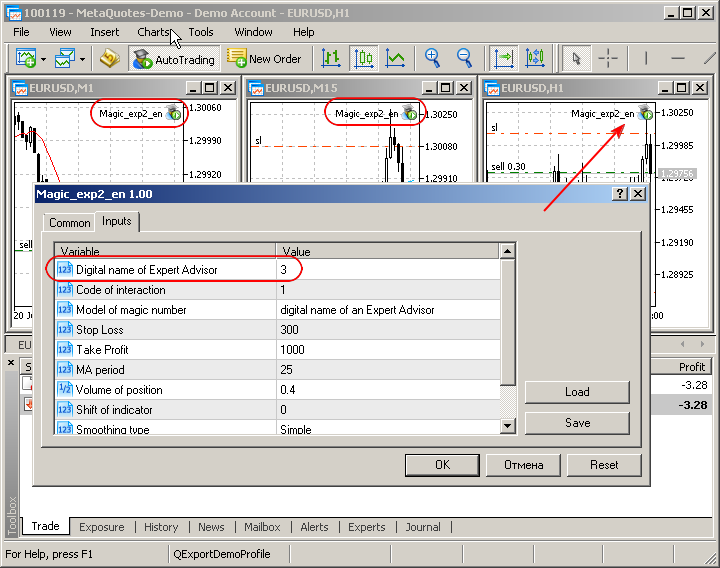The image size is (720, 568).
Task: Click the Отмена cancel button
Action: coord(523,465)
